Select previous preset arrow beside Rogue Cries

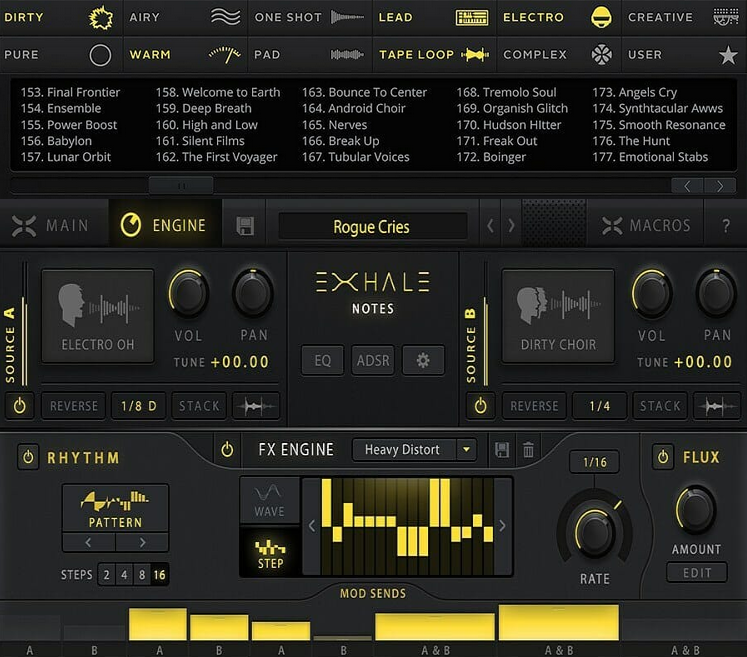pyautogui.click(x=490, y=225)
